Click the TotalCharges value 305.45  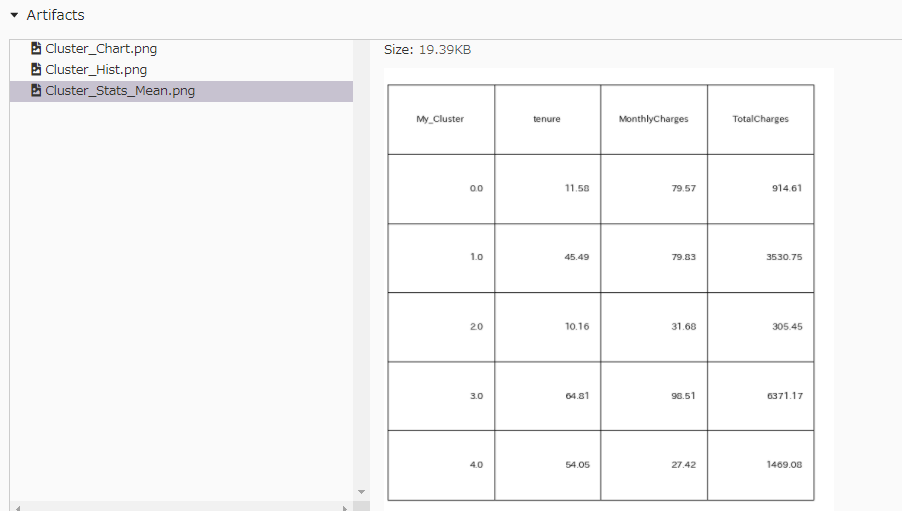tap(787, 326)
